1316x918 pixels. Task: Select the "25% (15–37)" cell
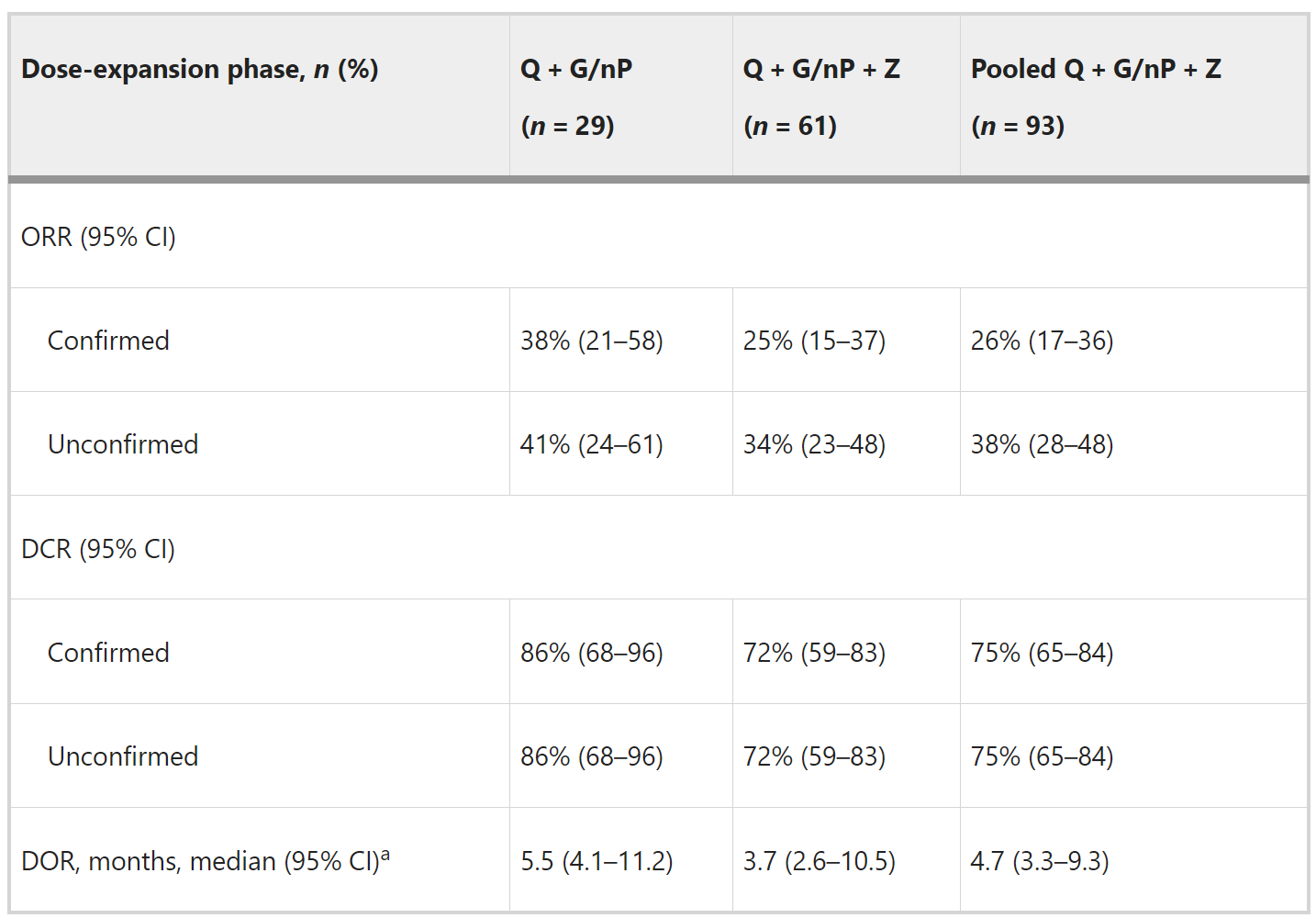(x=814, y=341)
